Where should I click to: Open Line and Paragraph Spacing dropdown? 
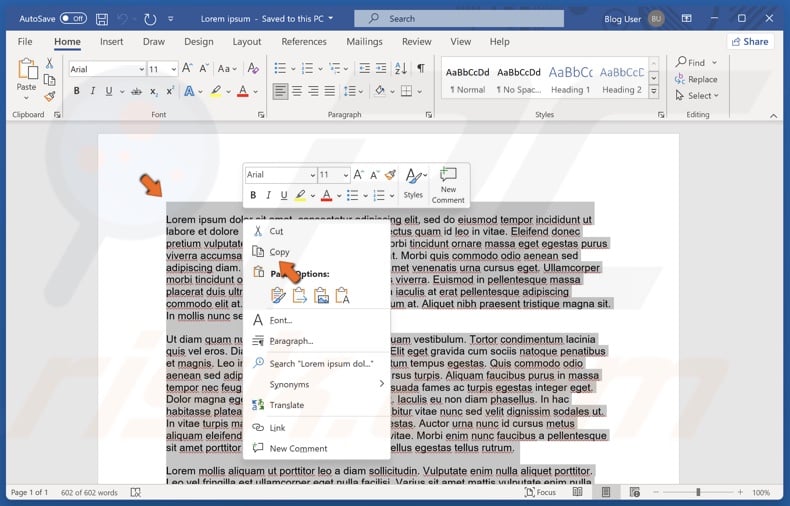[354, 91]
